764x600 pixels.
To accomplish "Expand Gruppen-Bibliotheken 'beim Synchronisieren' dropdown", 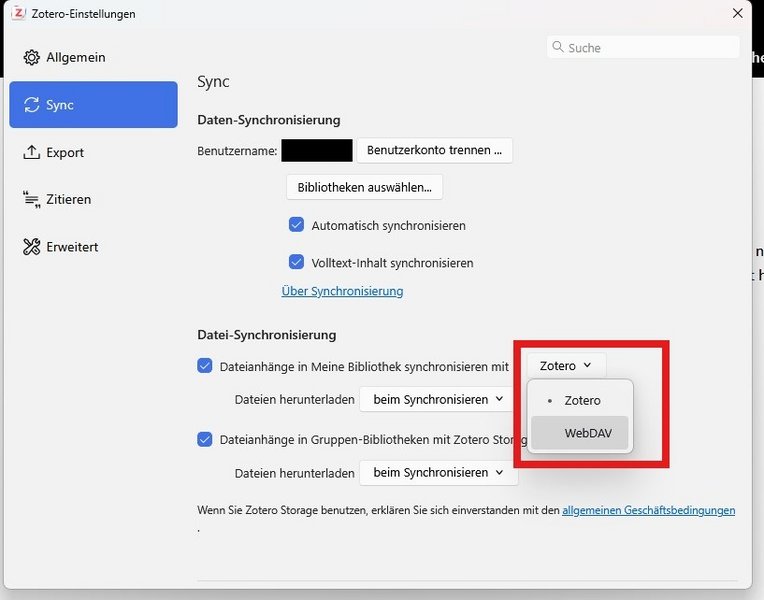I will click(x=438, y=472).
